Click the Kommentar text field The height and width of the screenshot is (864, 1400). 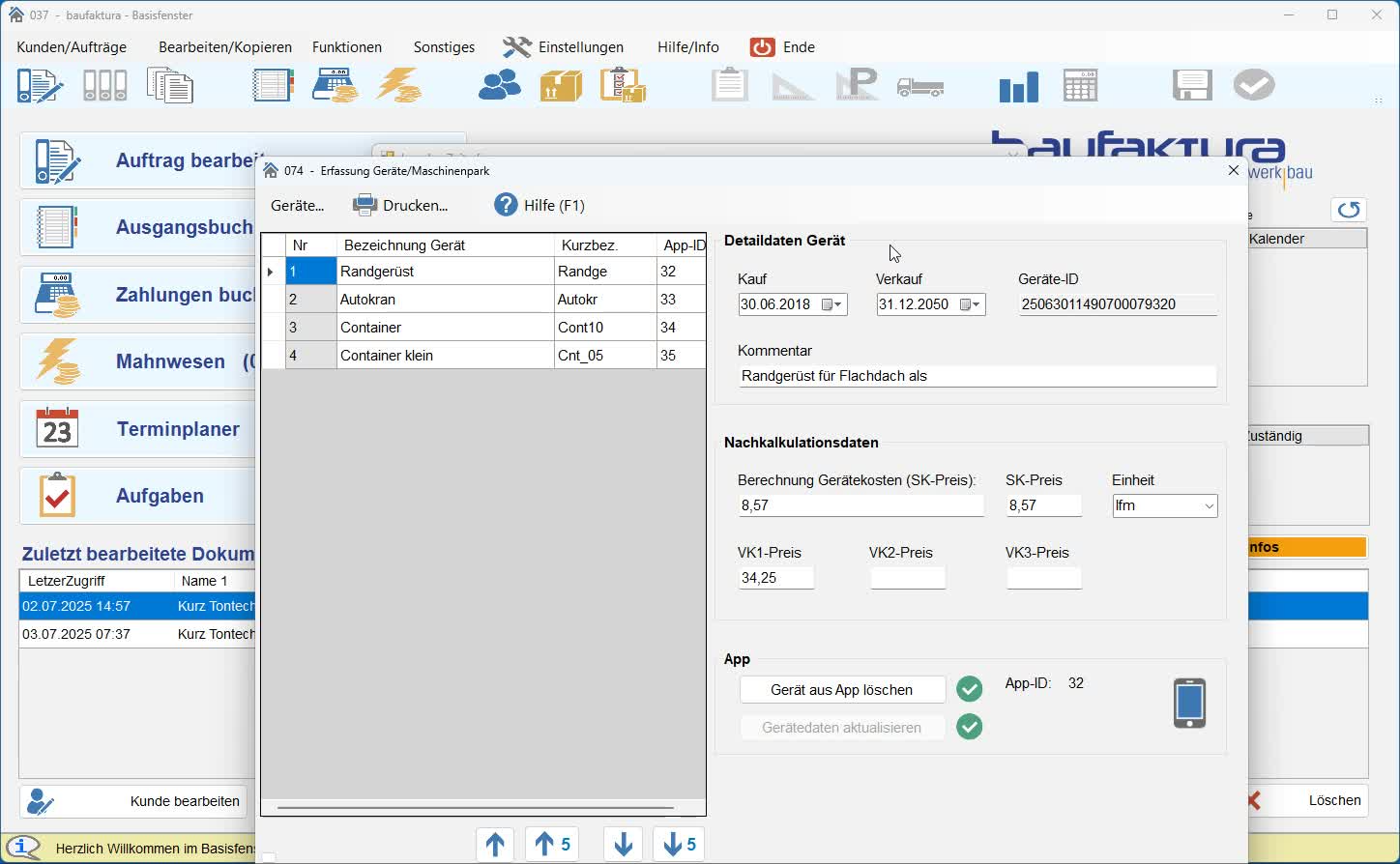click(x=977, y=376)
